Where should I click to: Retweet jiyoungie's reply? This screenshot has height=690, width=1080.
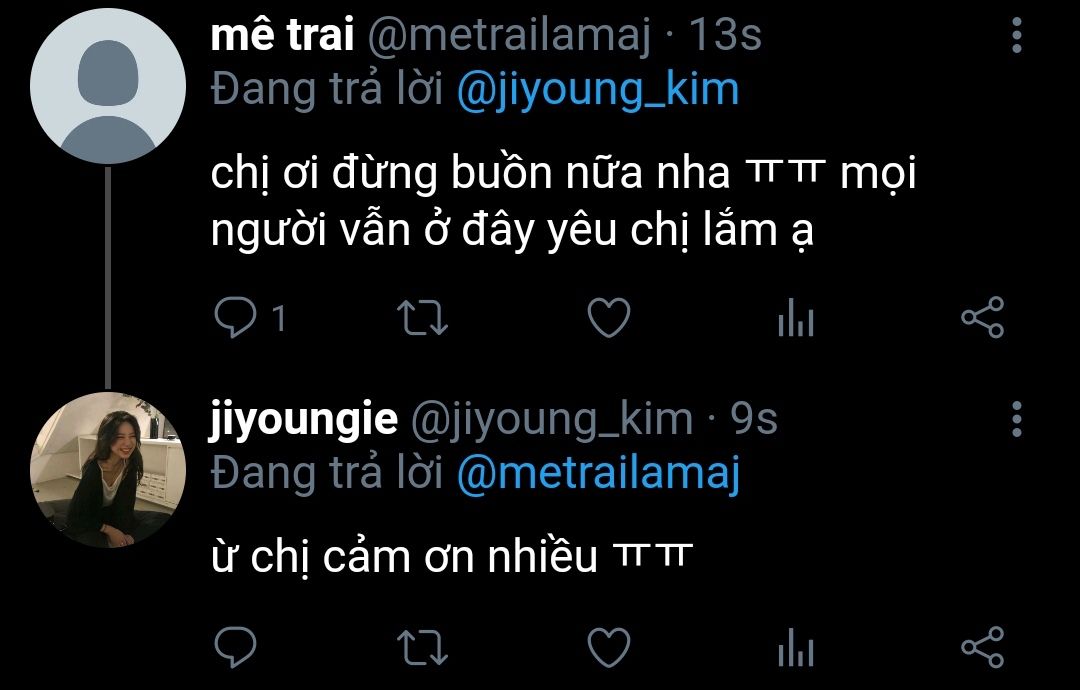tap(422, 647)
